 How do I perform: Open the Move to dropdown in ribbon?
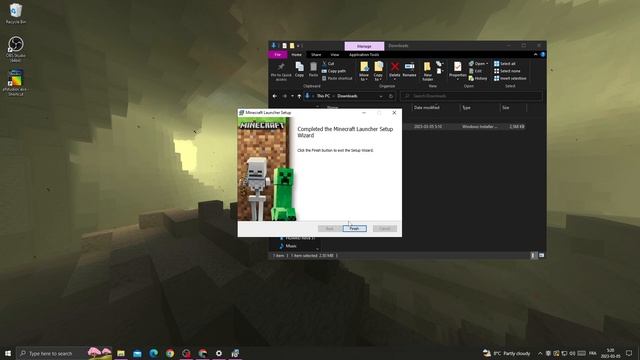pyautogui.click(x=364, y=71)
